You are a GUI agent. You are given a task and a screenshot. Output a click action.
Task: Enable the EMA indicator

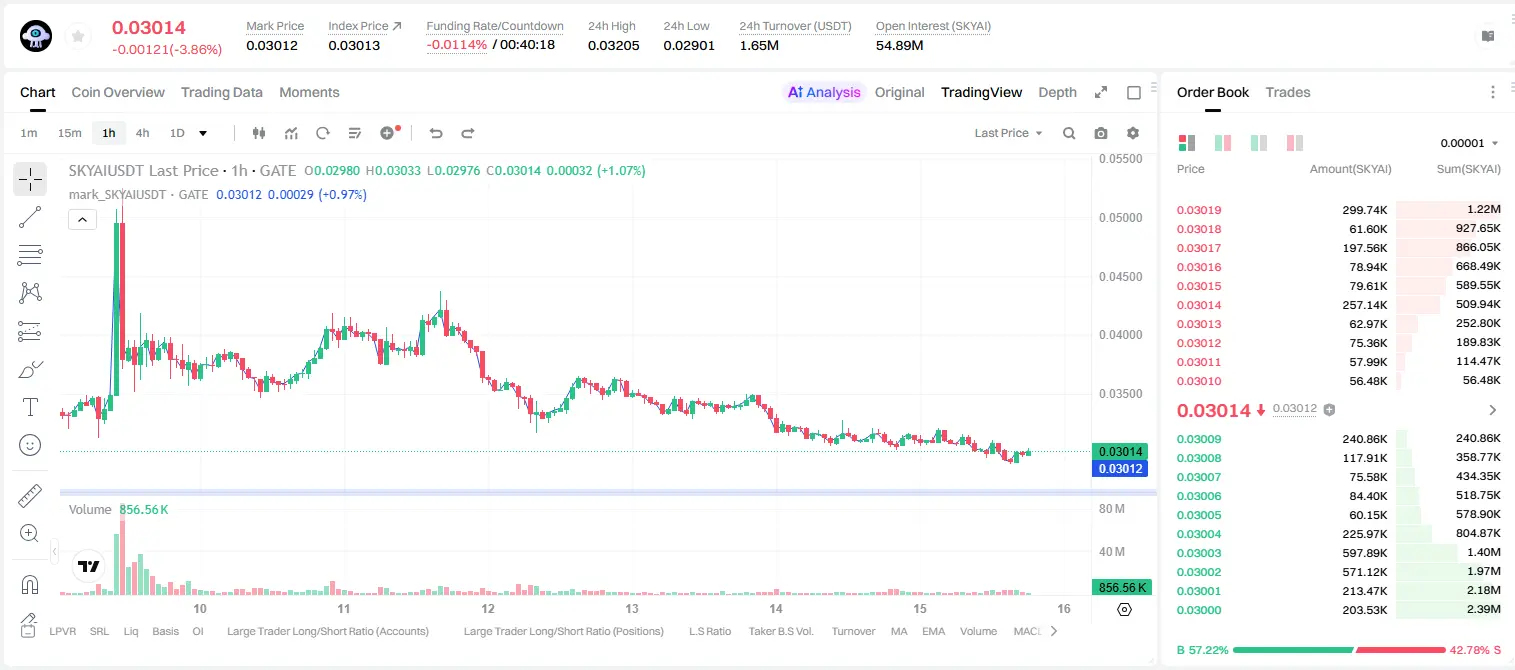coord(933,631)
